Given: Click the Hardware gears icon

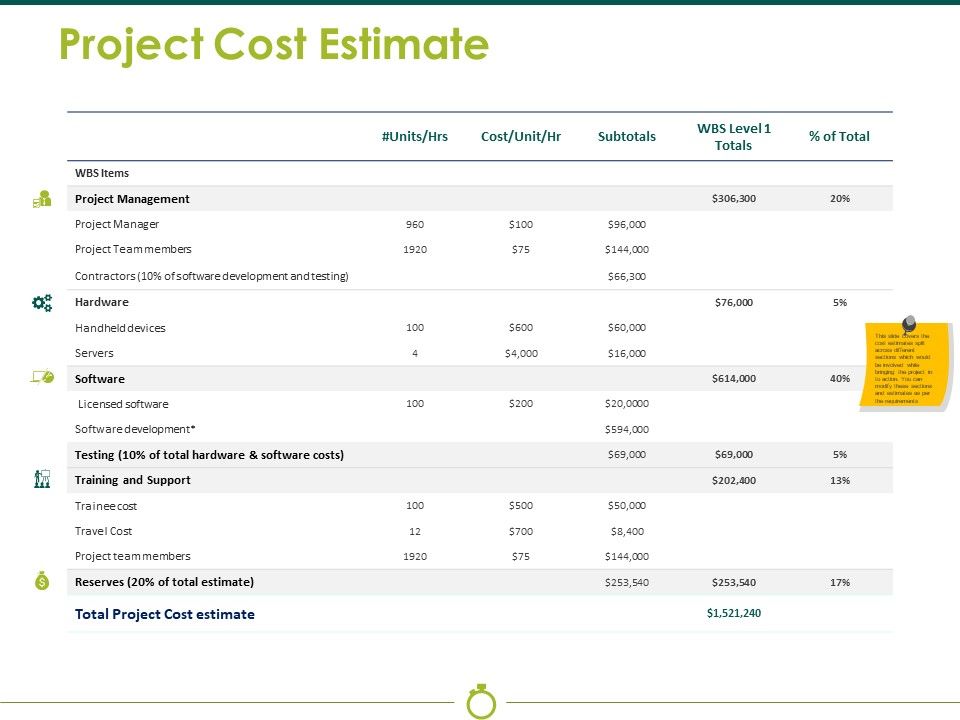Looking at the screenshot, I should point(42,302).
